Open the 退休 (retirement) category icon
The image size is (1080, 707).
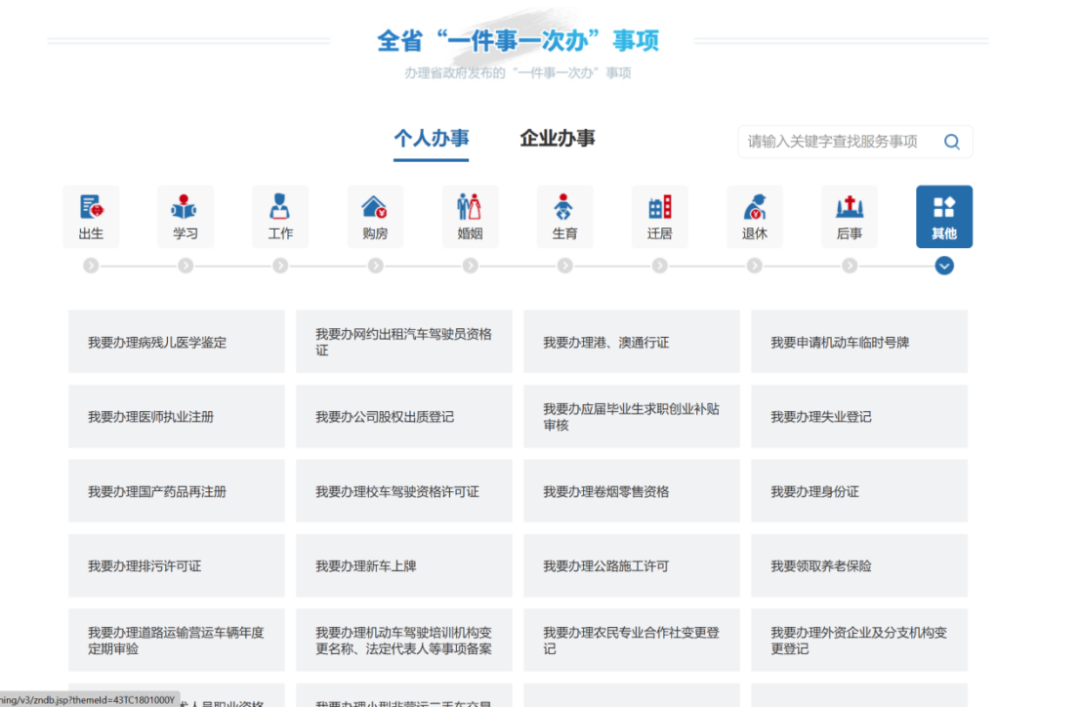754,216
